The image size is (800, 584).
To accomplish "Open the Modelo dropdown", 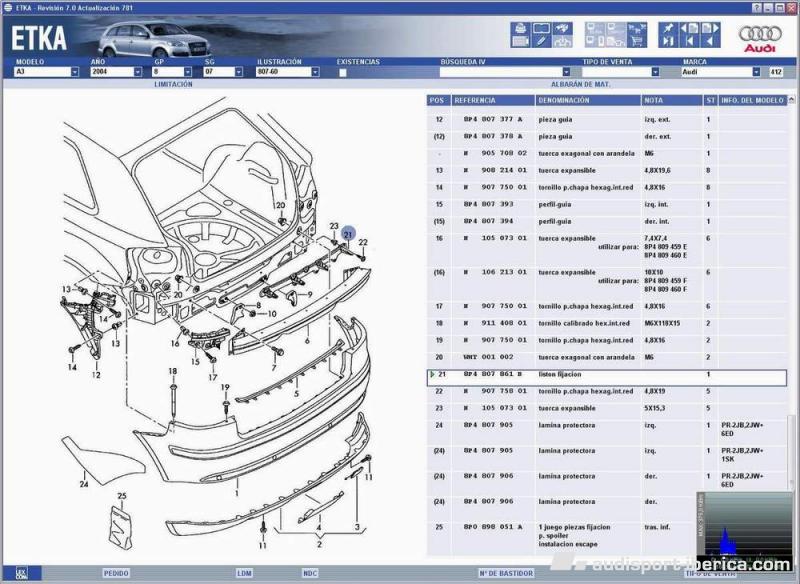I will (x=75, y=72).
